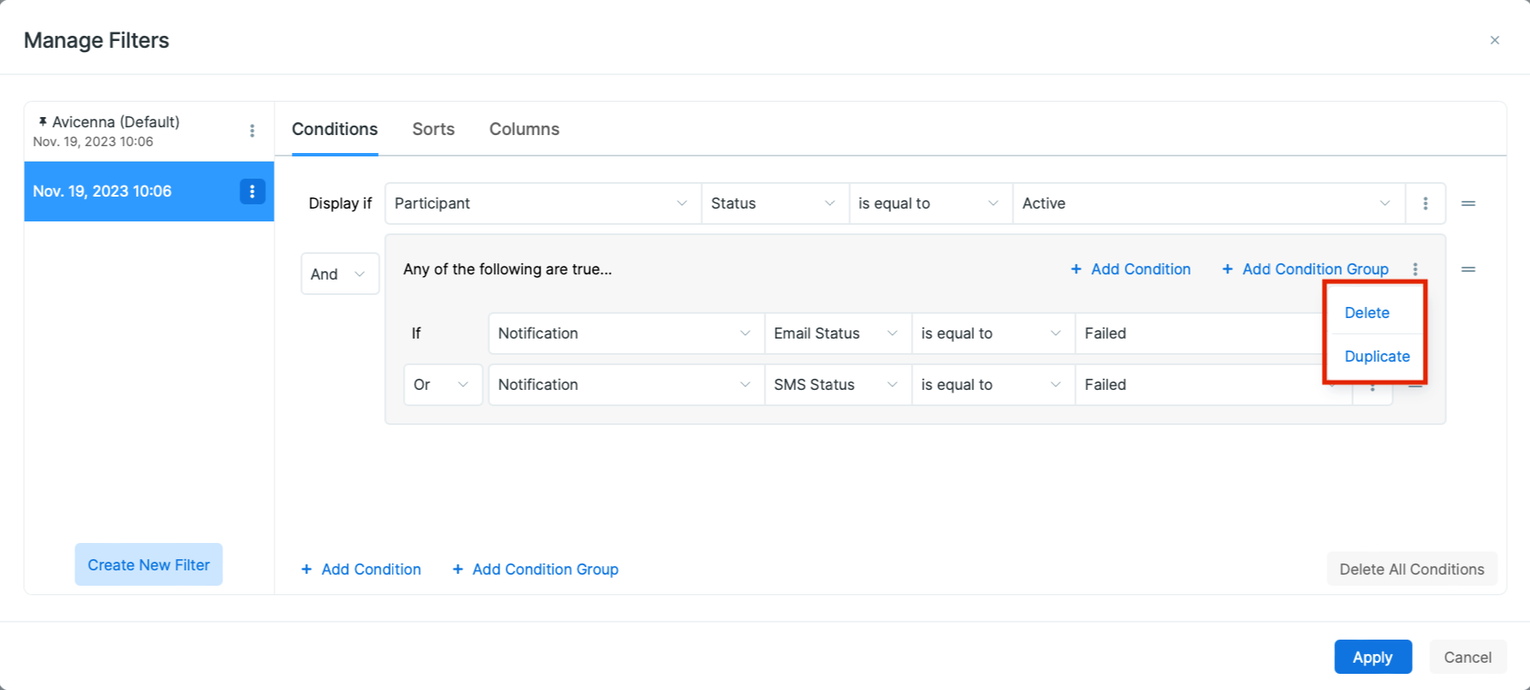Open the kebab menu on the highlighted Nov. 19 filter

click(252, 191)
